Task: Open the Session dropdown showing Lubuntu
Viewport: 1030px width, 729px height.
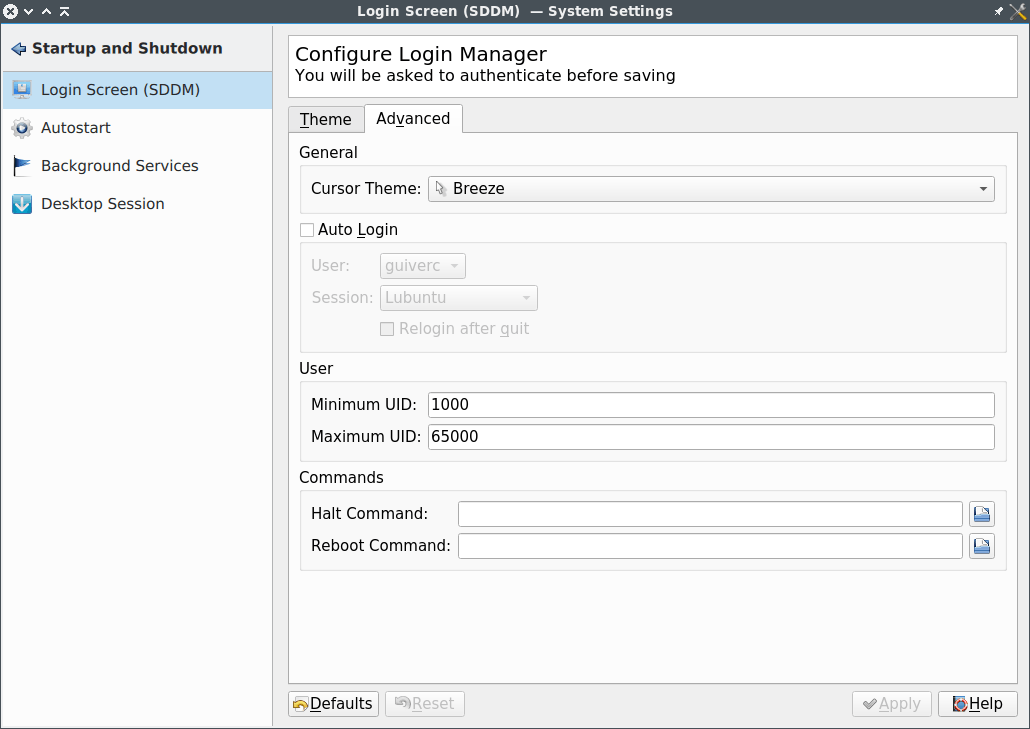Action: coord(459,298)
